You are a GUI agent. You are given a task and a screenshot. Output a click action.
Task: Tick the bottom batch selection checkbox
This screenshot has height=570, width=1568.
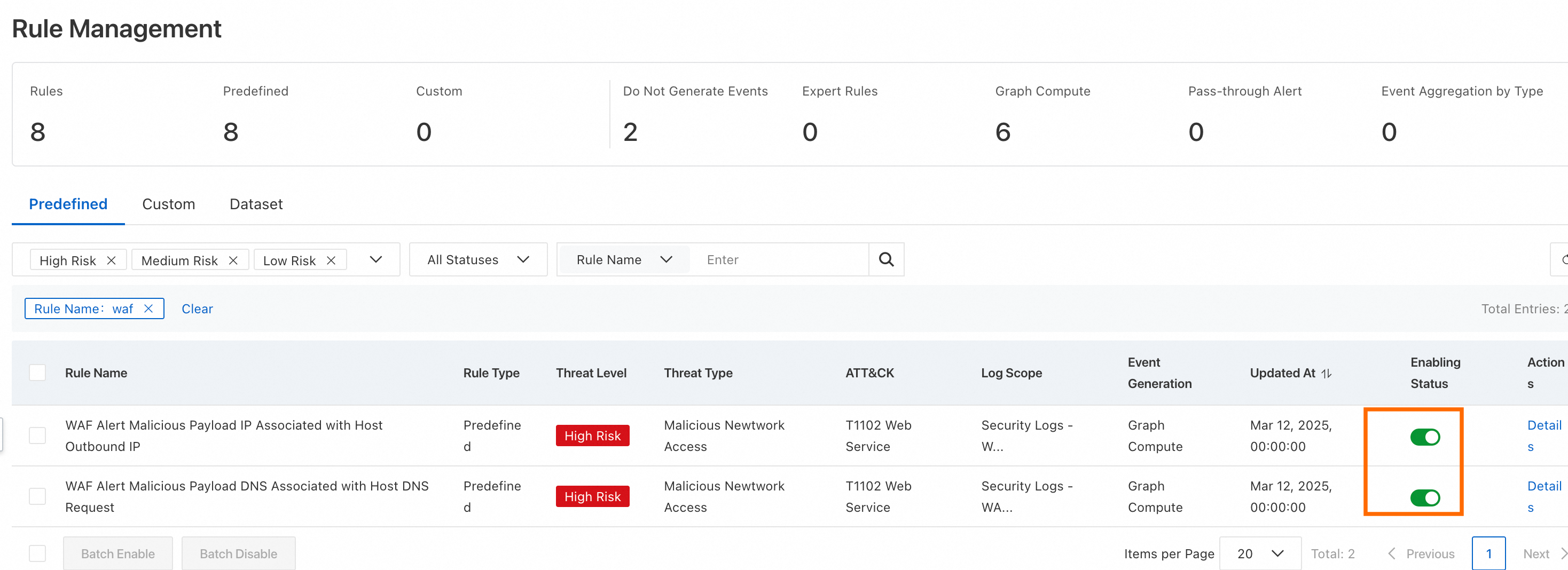(38, 553)
